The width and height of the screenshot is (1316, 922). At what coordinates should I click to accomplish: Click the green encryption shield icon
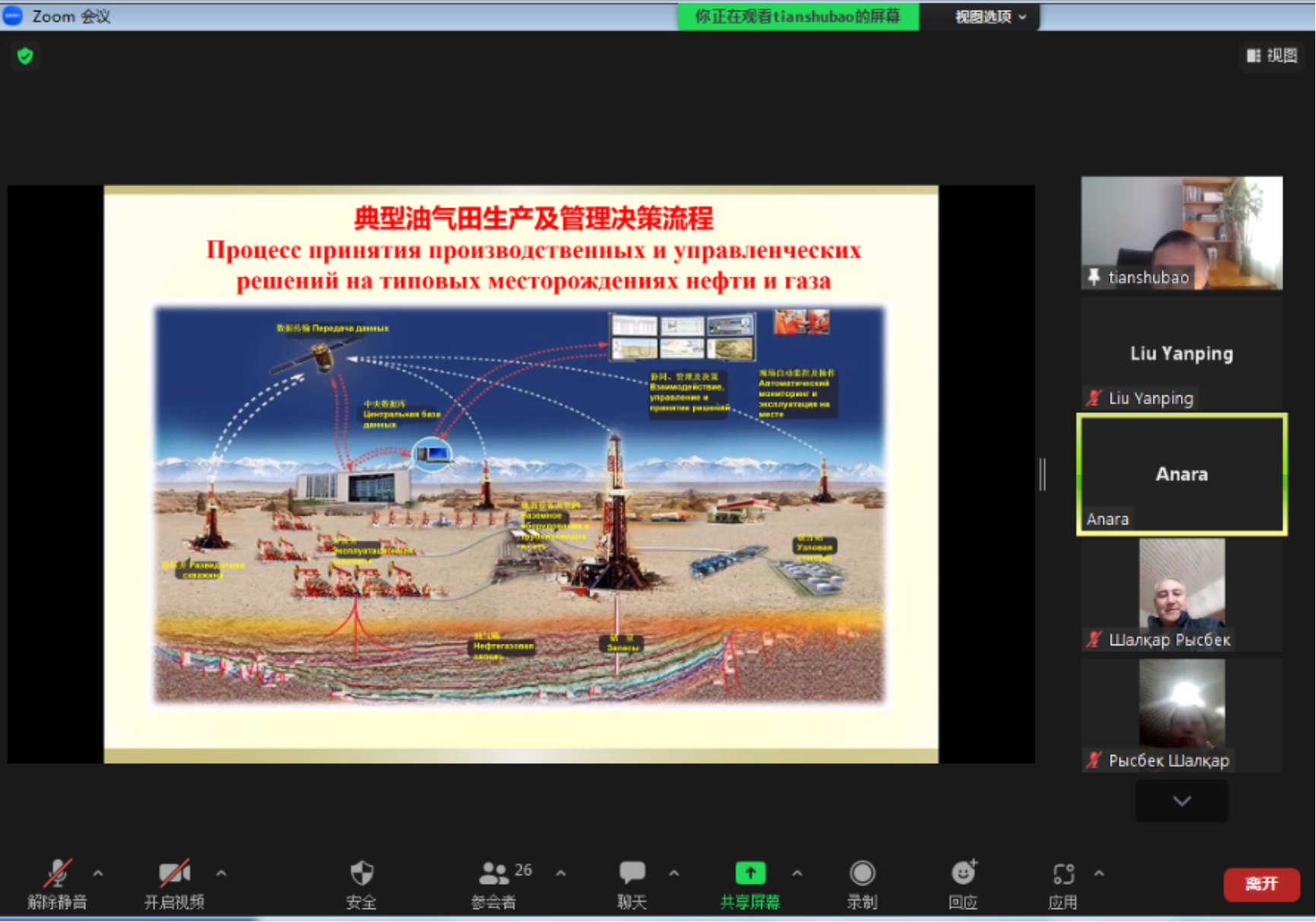25,55
